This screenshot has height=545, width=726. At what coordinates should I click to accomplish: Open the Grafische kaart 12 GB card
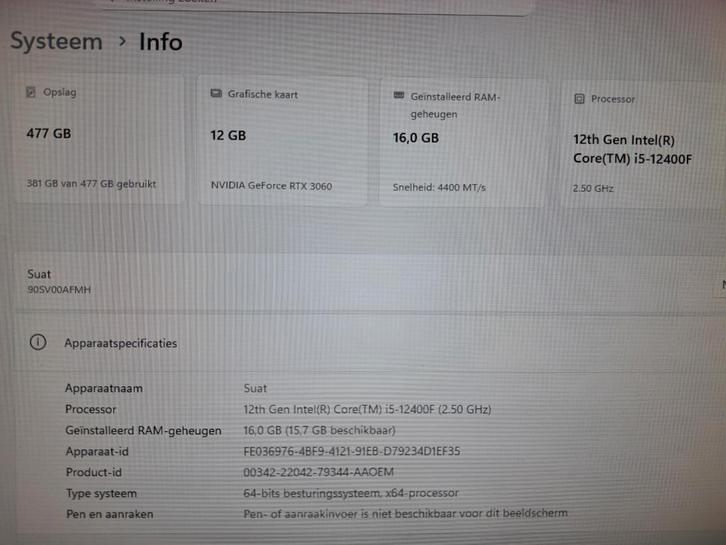click(x=283, y=140)
